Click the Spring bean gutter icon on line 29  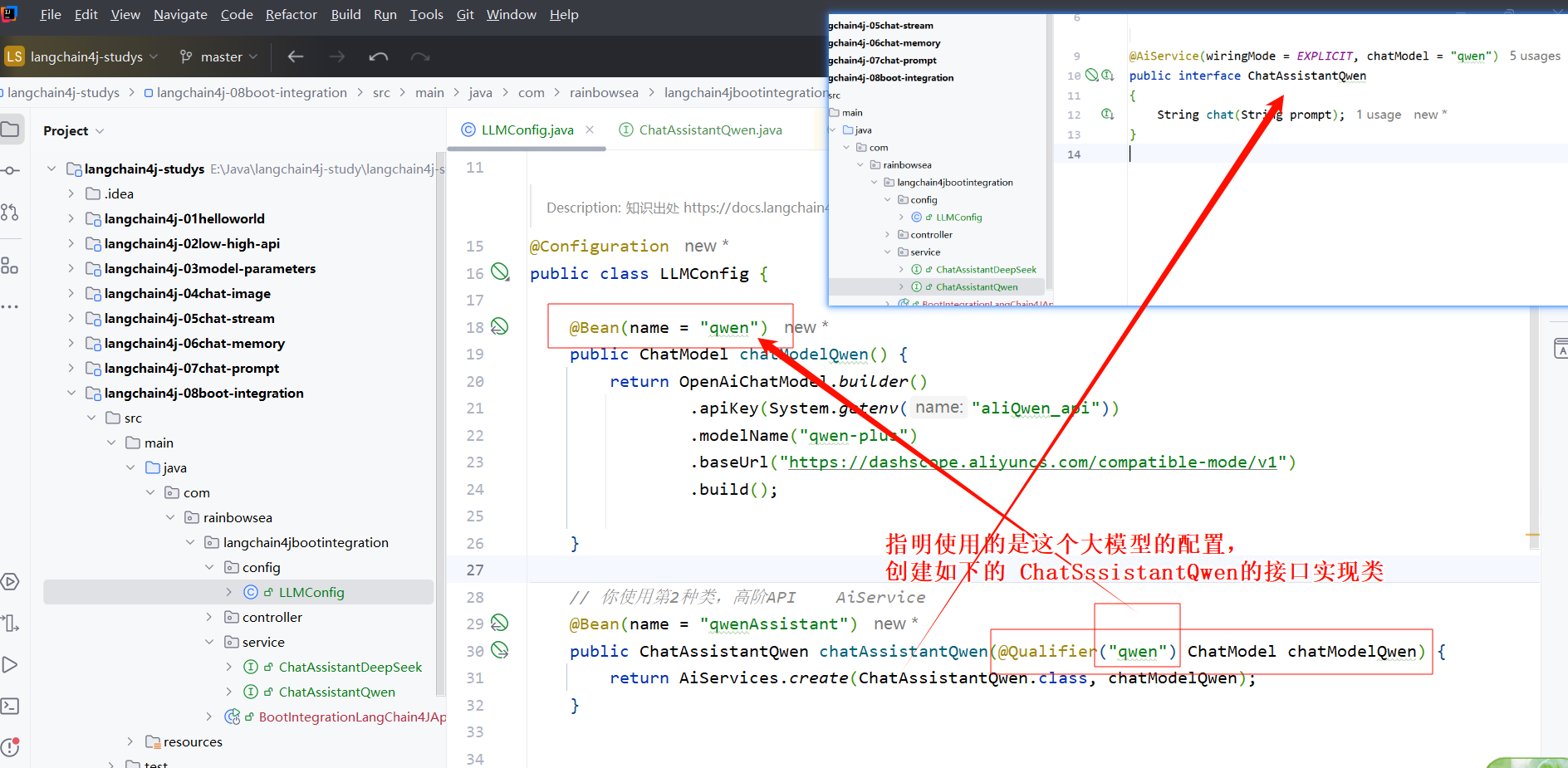pos(500,623)
